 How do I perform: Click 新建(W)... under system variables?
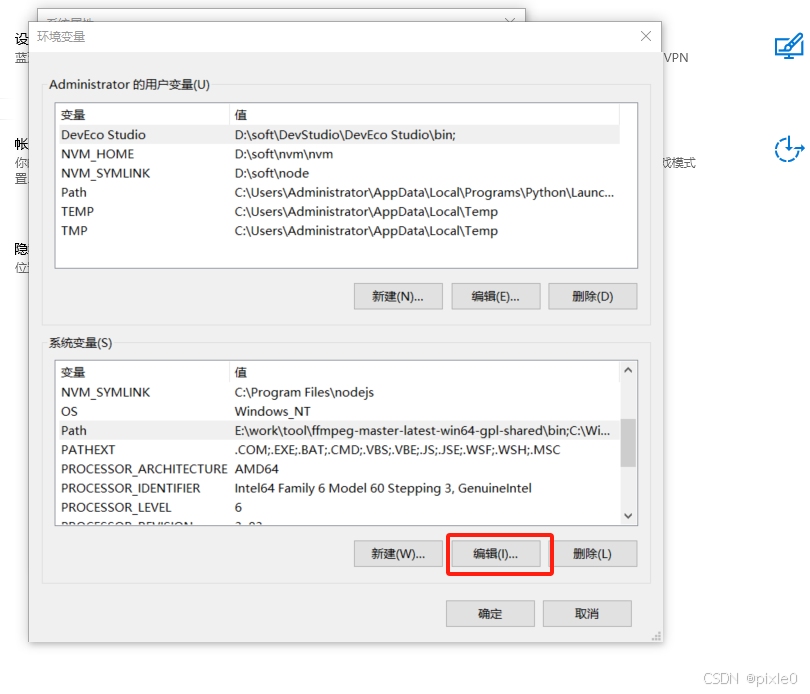point(398,553)
